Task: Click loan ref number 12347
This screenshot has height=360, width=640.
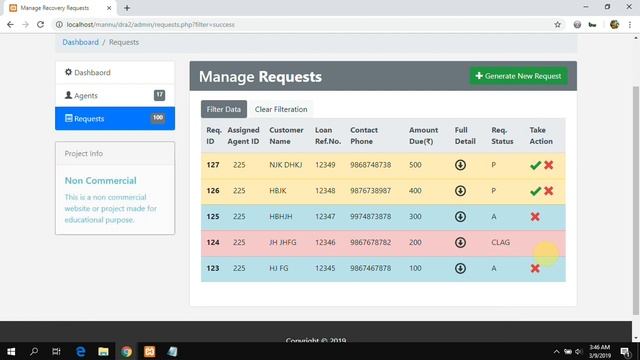Action: 325,216
